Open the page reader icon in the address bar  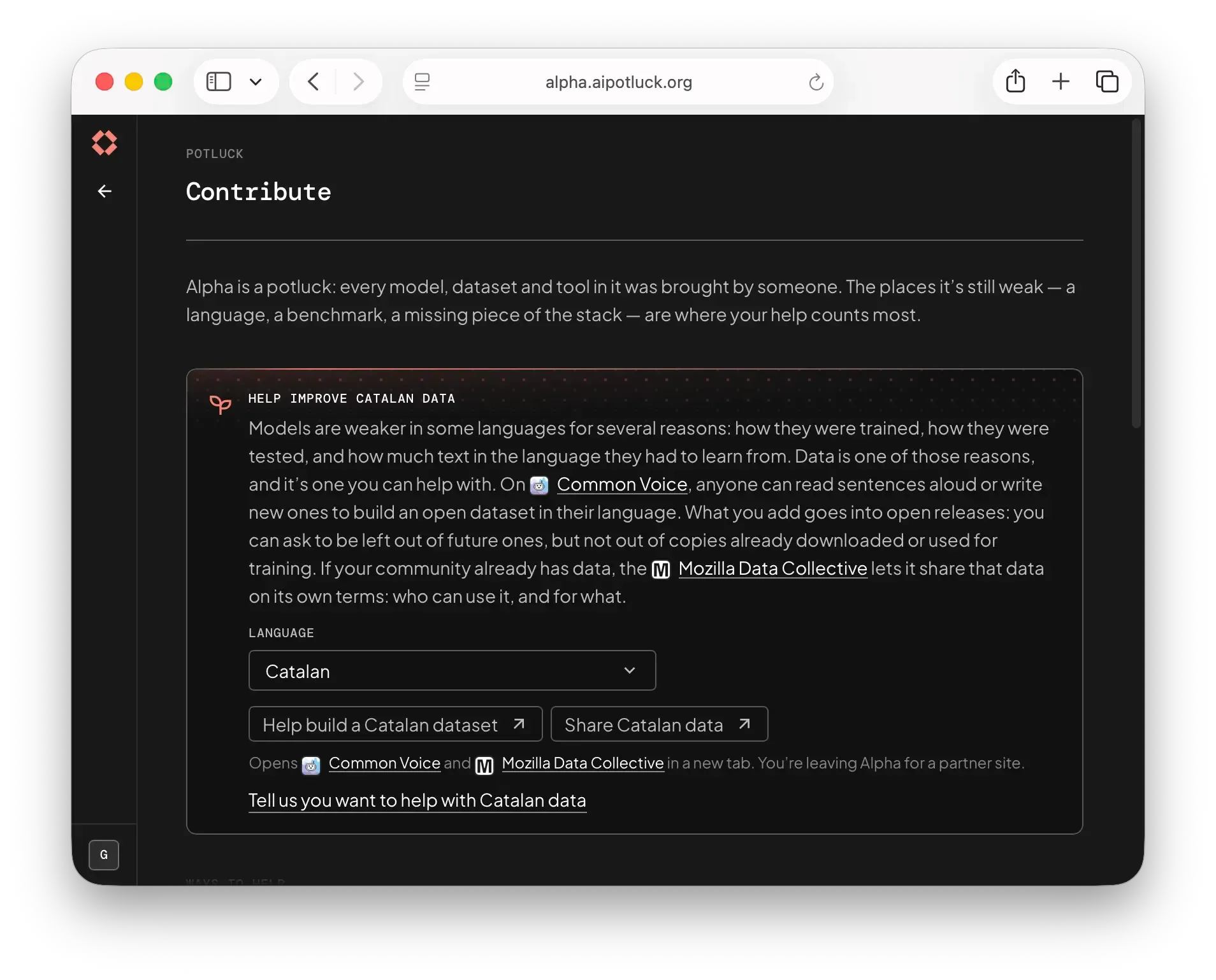click(422, 82)
